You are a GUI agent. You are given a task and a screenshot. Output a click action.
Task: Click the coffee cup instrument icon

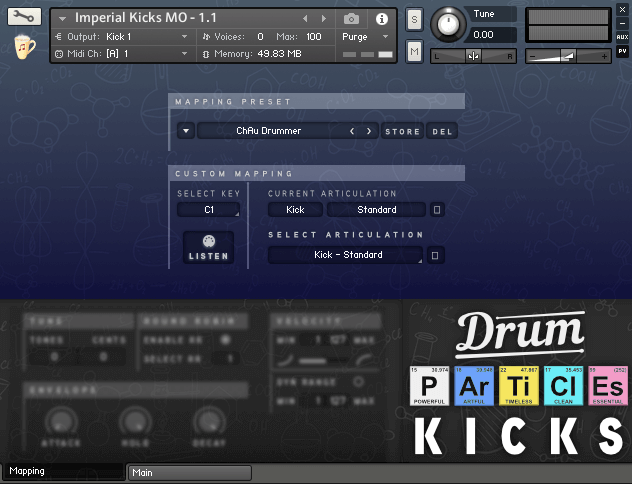pyautogui.click(x=24, y=47)
